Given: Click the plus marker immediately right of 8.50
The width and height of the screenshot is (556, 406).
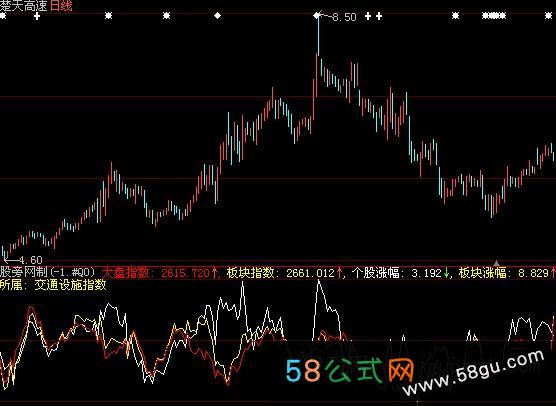Looking at the screenshot, I should point(368,16).
